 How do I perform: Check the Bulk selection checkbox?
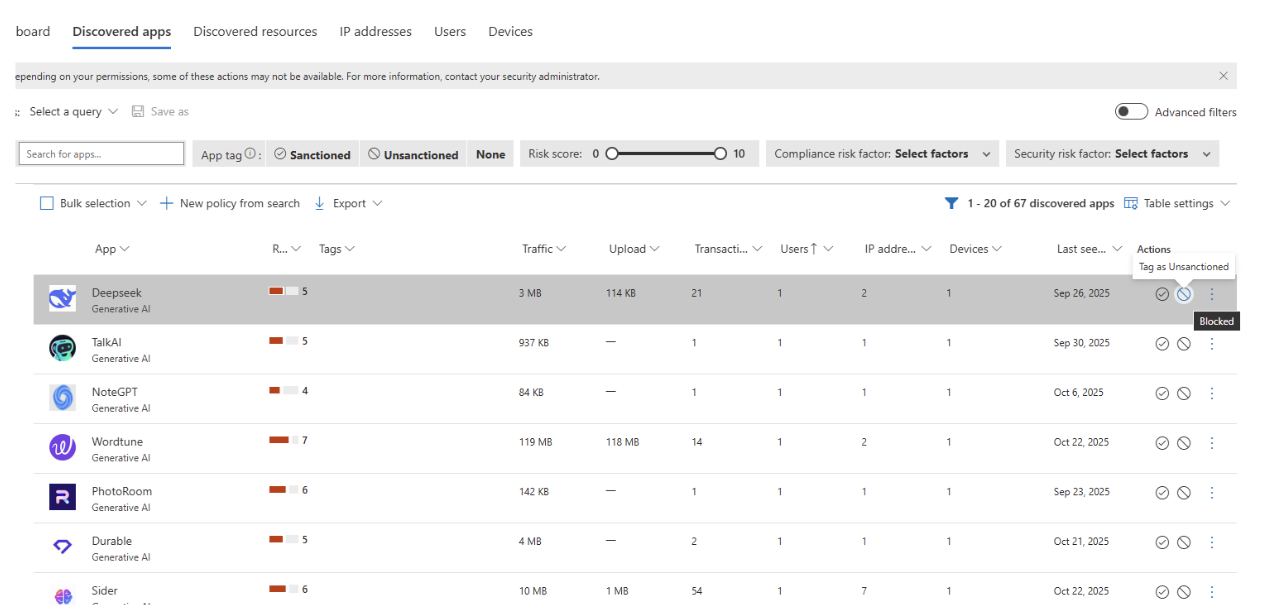tap(46, 203)
